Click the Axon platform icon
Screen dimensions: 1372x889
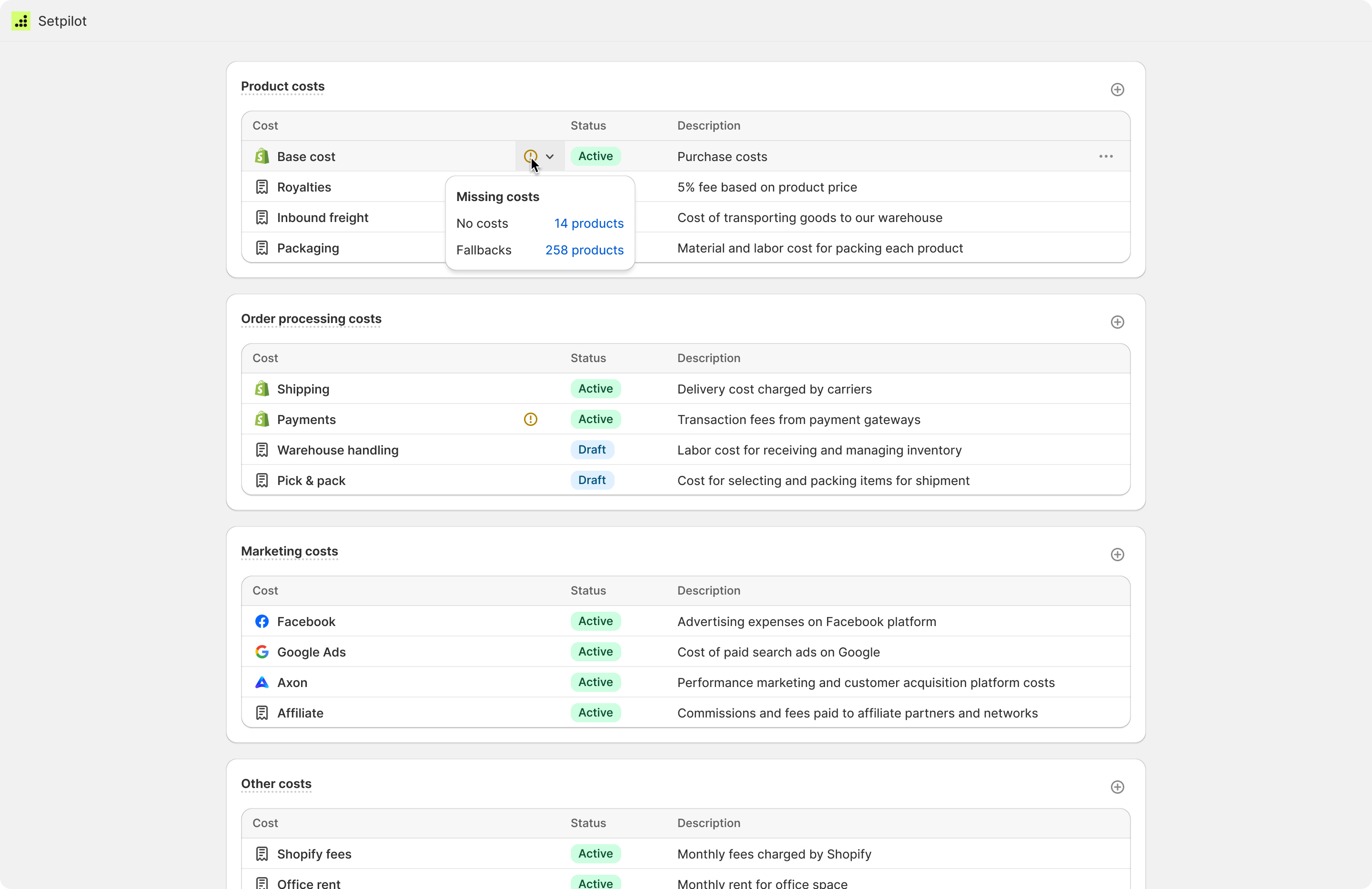[x=262, y=683]
